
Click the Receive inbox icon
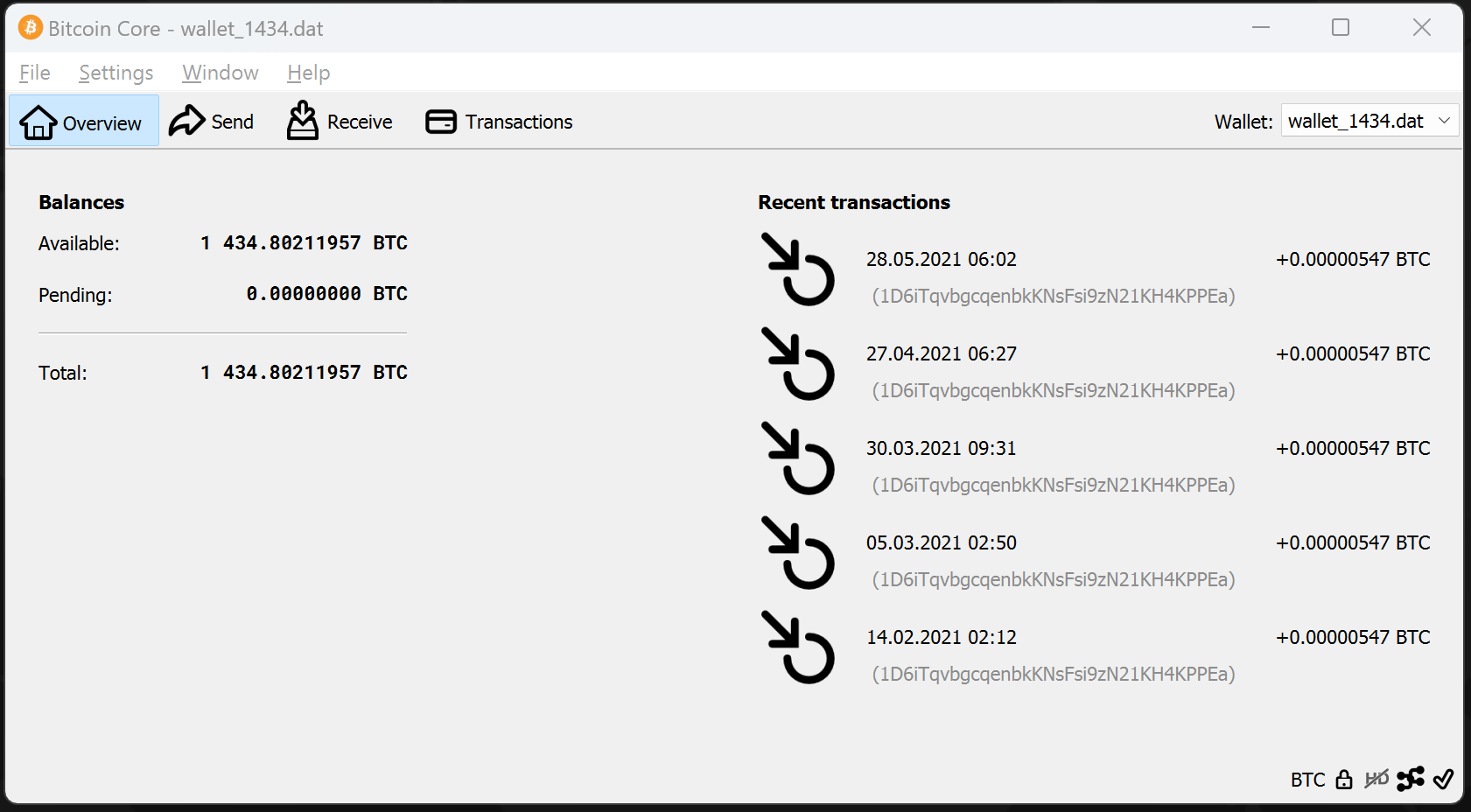(x=303, y=121)
